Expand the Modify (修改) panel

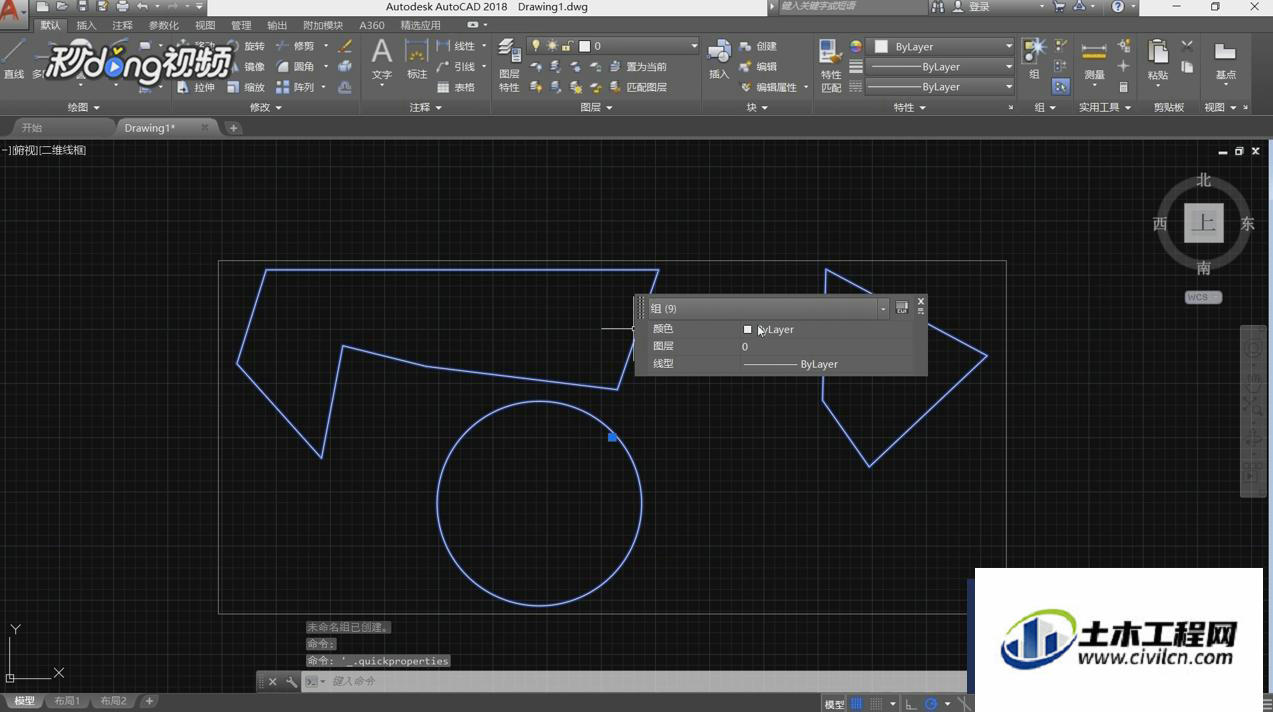tap(265, 107)
